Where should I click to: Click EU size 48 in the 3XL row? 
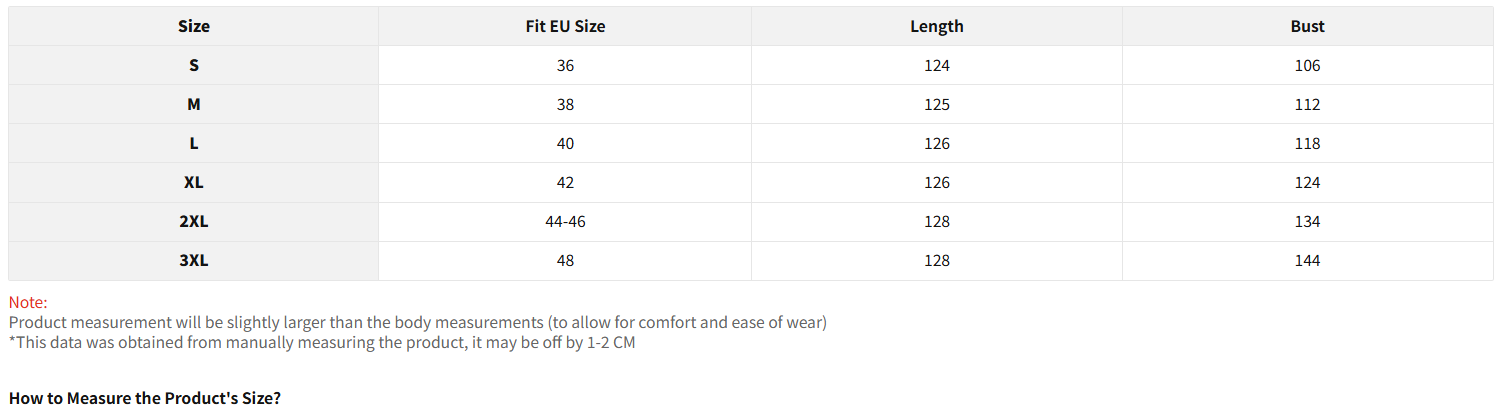[565, 260]
